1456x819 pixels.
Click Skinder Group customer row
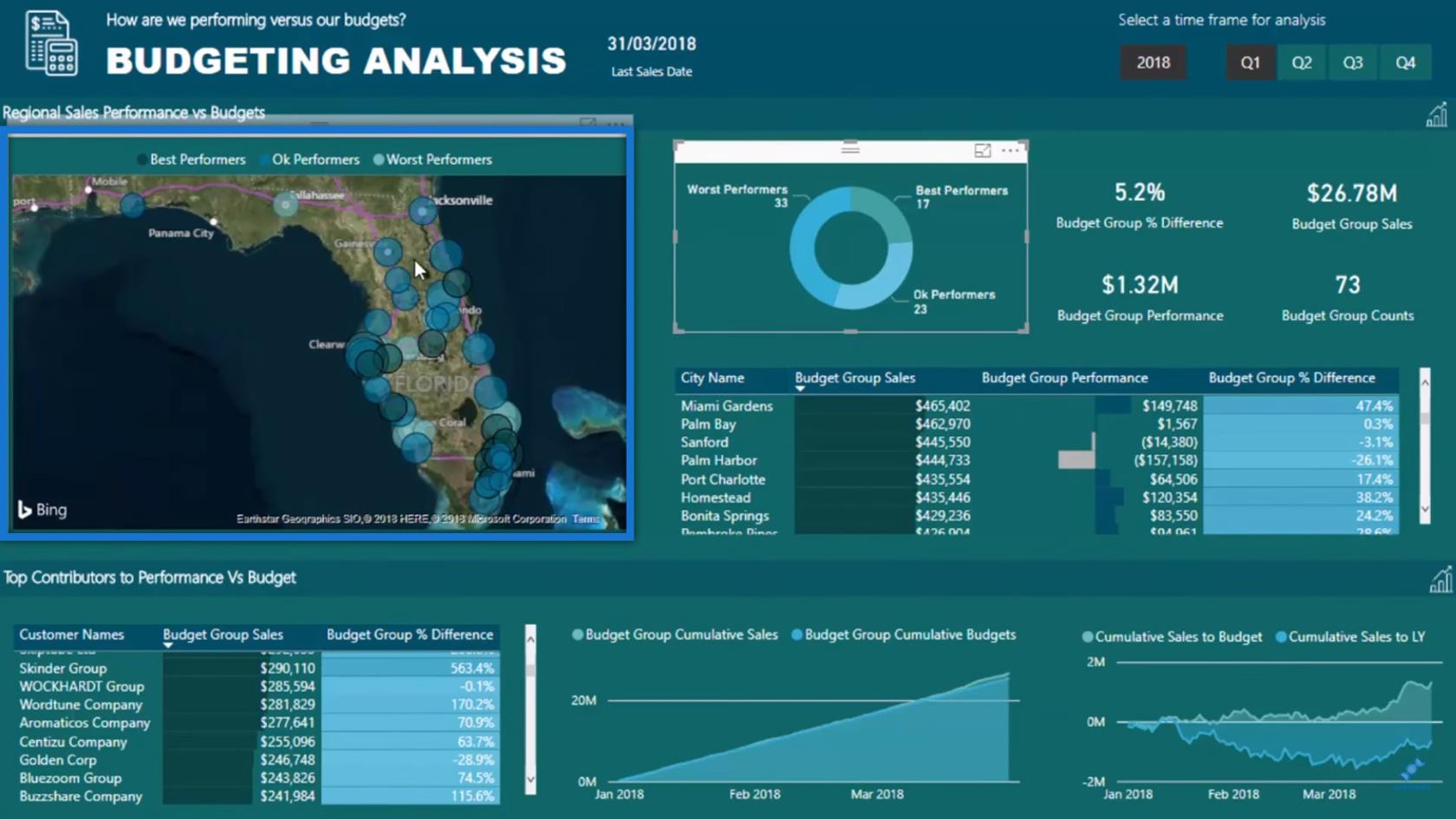coord(257,668)
